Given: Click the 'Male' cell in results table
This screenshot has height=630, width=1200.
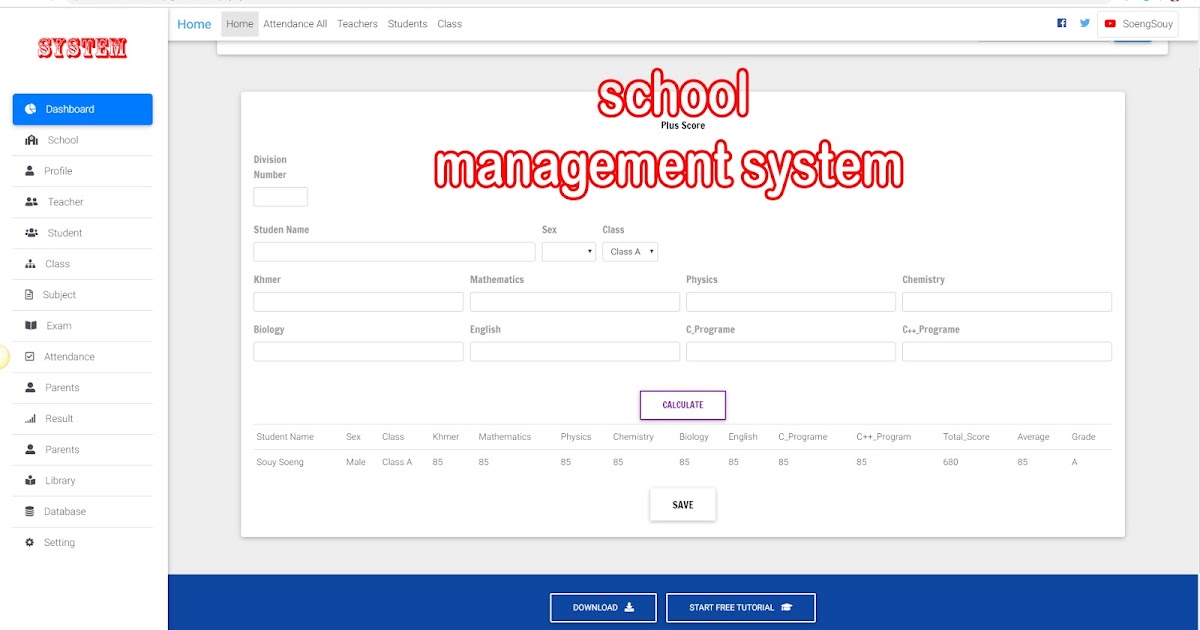Looking at the screenshot, I should pos(356,462).
